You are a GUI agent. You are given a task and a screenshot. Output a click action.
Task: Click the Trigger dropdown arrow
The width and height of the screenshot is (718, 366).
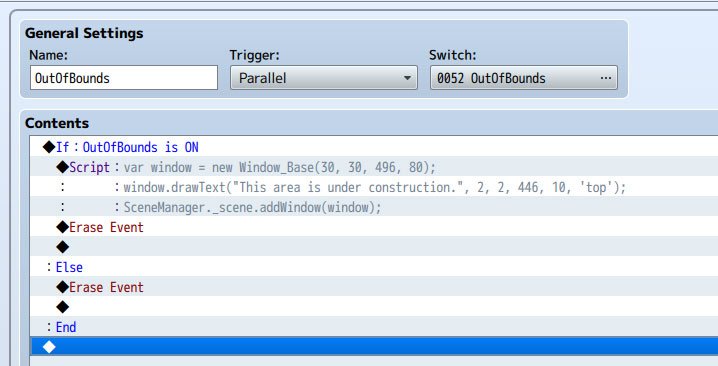pyautogui.click(x=407, y=78)
